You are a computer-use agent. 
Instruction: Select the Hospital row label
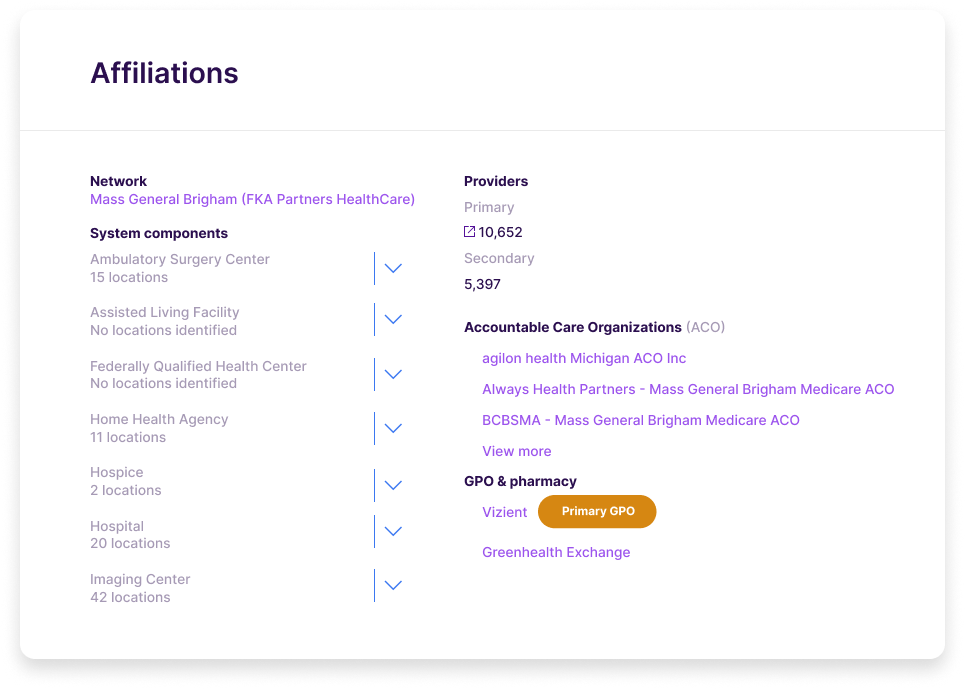[117, 527]
